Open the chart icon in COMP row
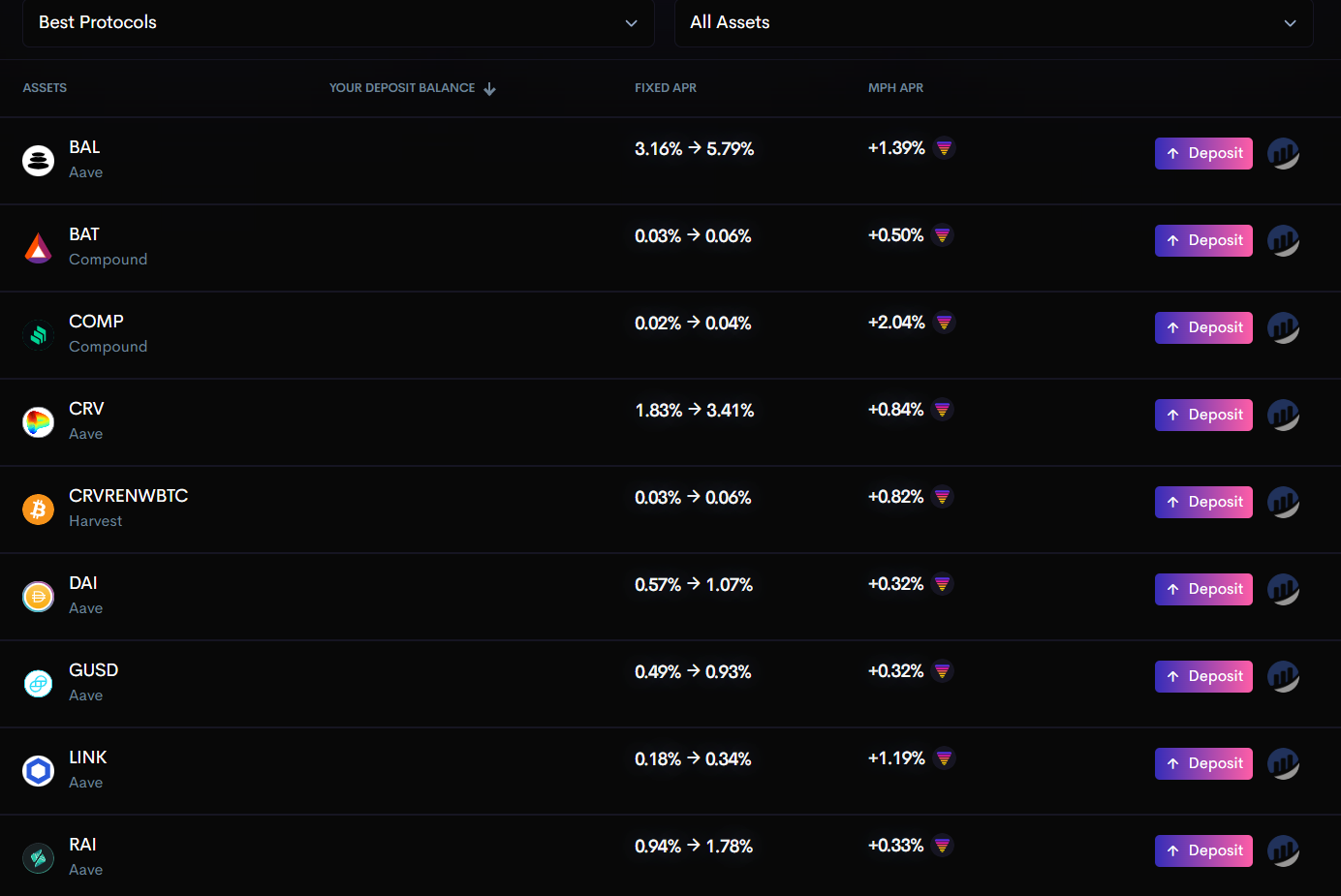 [x=1283, y=327]
